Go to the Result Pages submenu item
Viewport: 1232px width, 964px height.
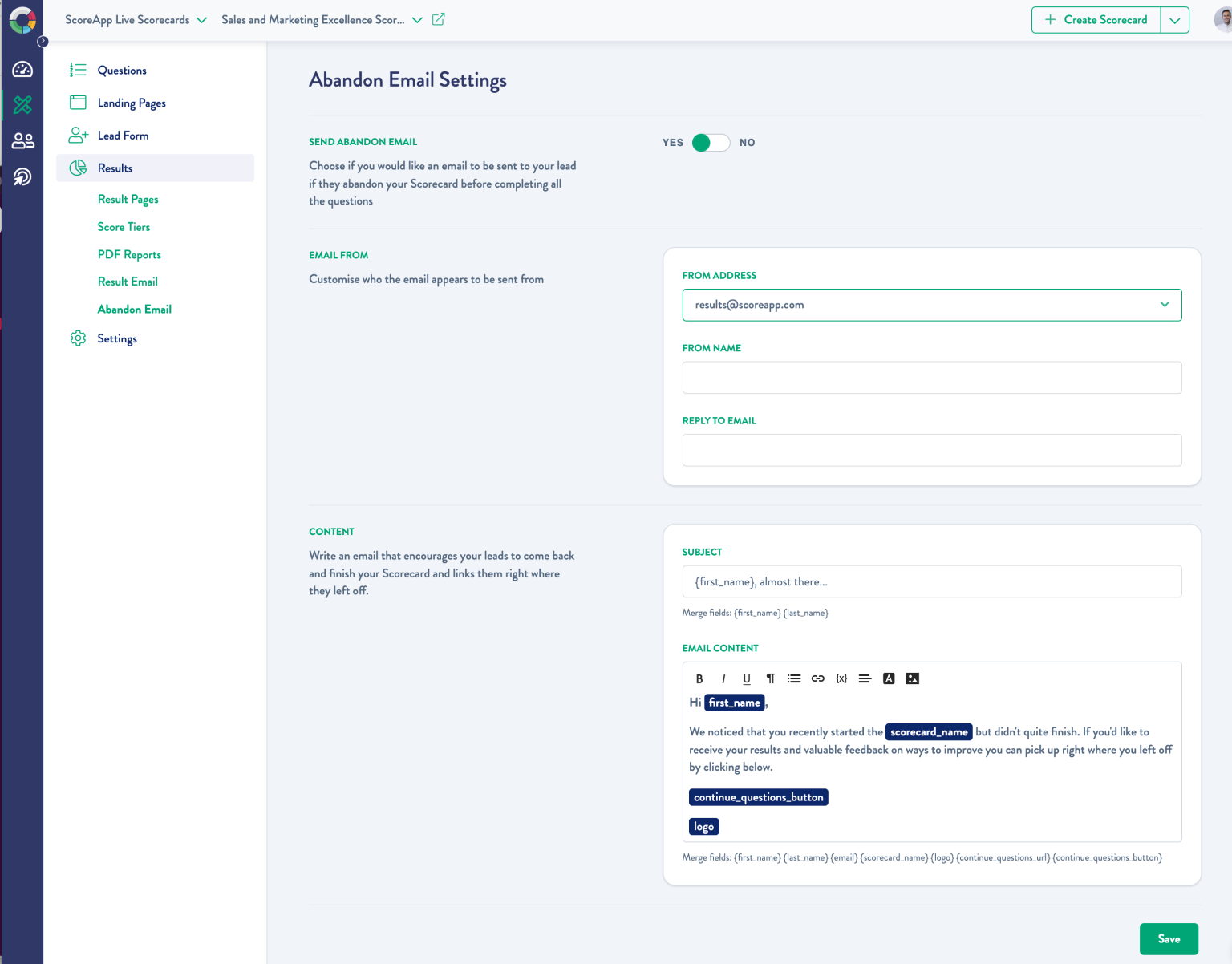tap(128, 199)
